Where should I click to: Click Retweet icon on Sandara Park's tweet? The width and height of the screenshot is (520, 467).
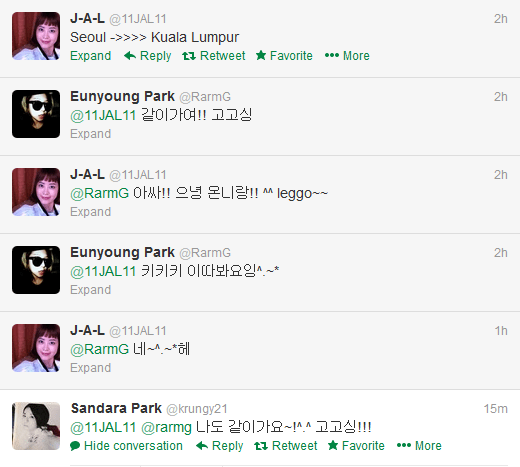(x=261, y=446)
